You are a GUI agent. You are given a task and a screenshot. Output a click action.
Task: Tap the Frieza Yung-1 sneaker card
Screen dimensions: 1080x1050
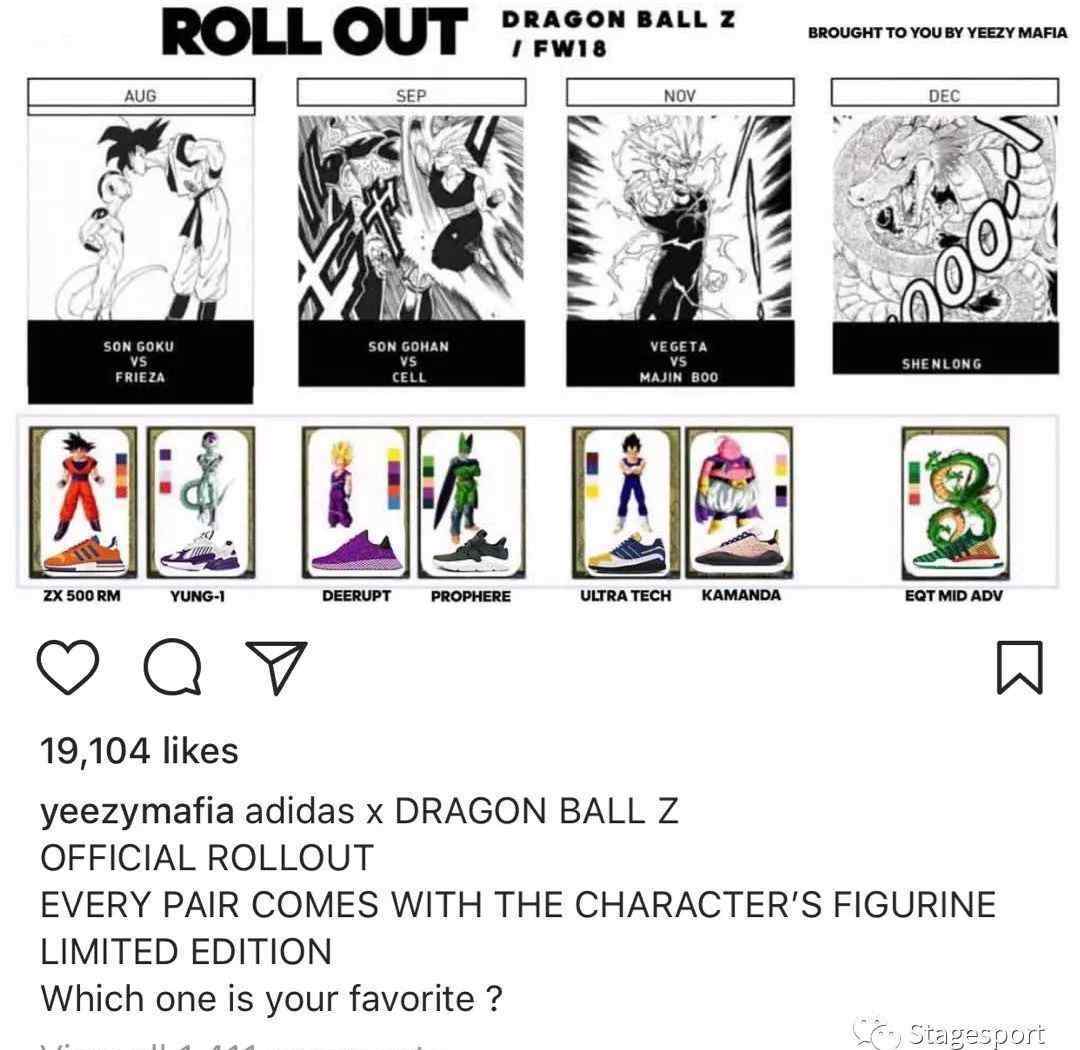click(200, 502)
